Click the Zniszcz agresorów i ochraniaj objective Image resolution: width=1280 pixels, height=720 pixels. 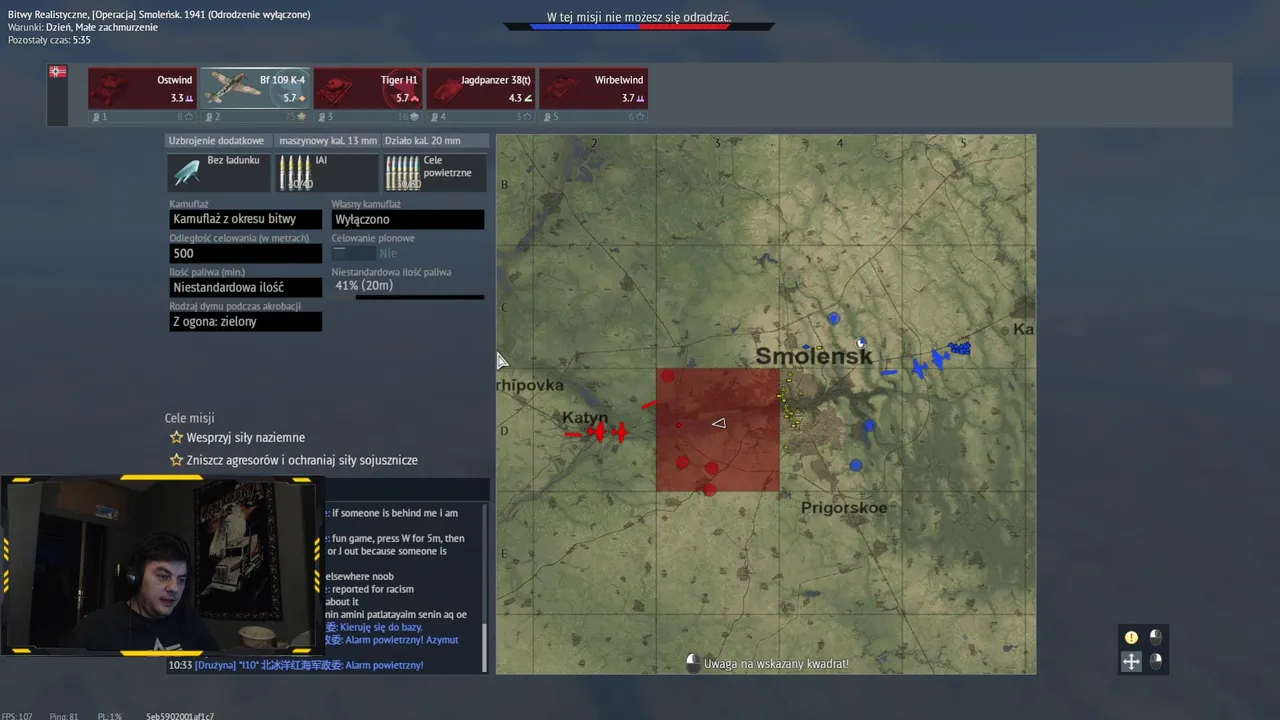[x=302, y=460]
